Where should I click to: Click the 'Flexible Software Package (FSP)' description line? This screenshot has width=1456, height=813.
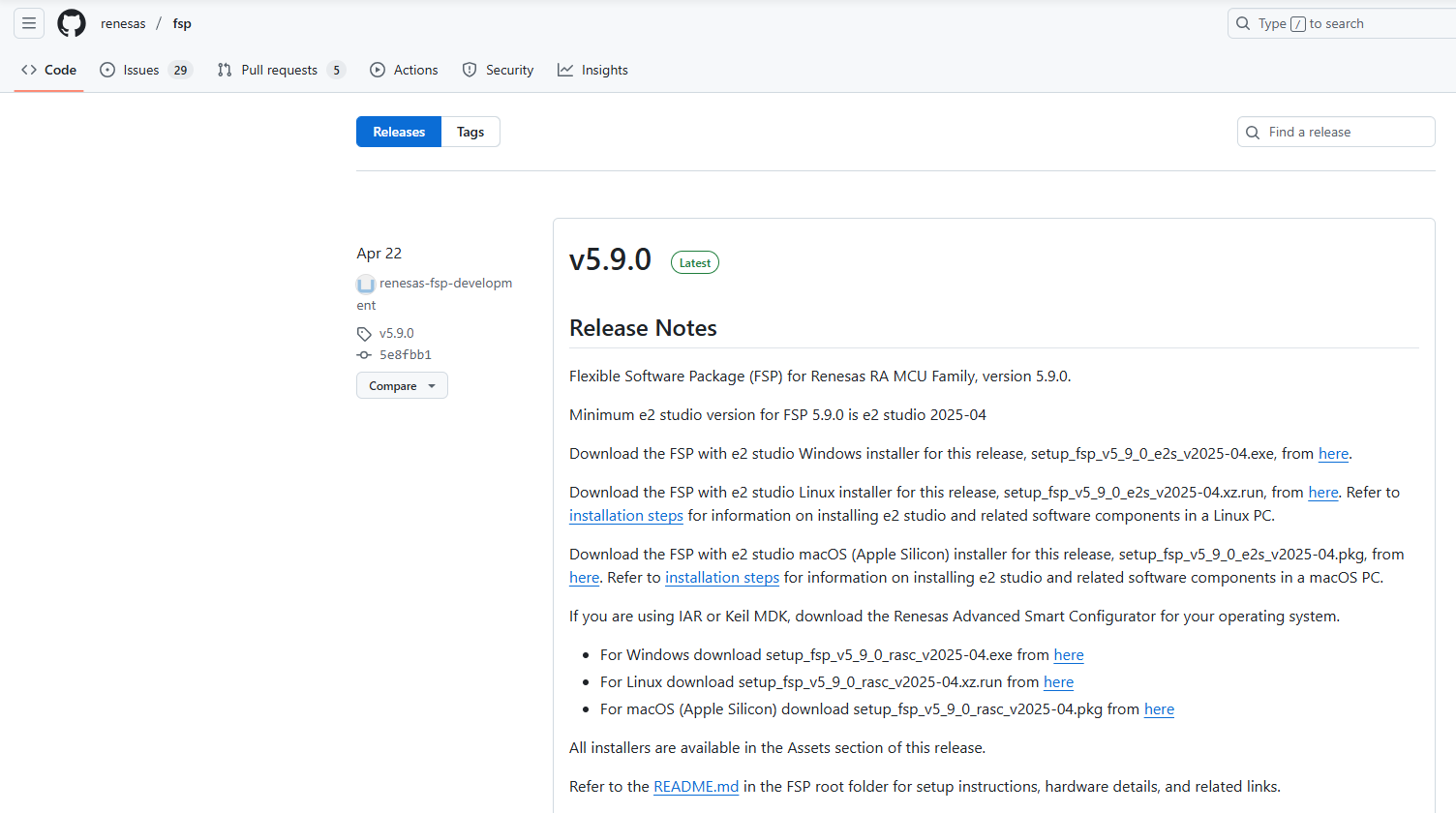click(820, 376)
